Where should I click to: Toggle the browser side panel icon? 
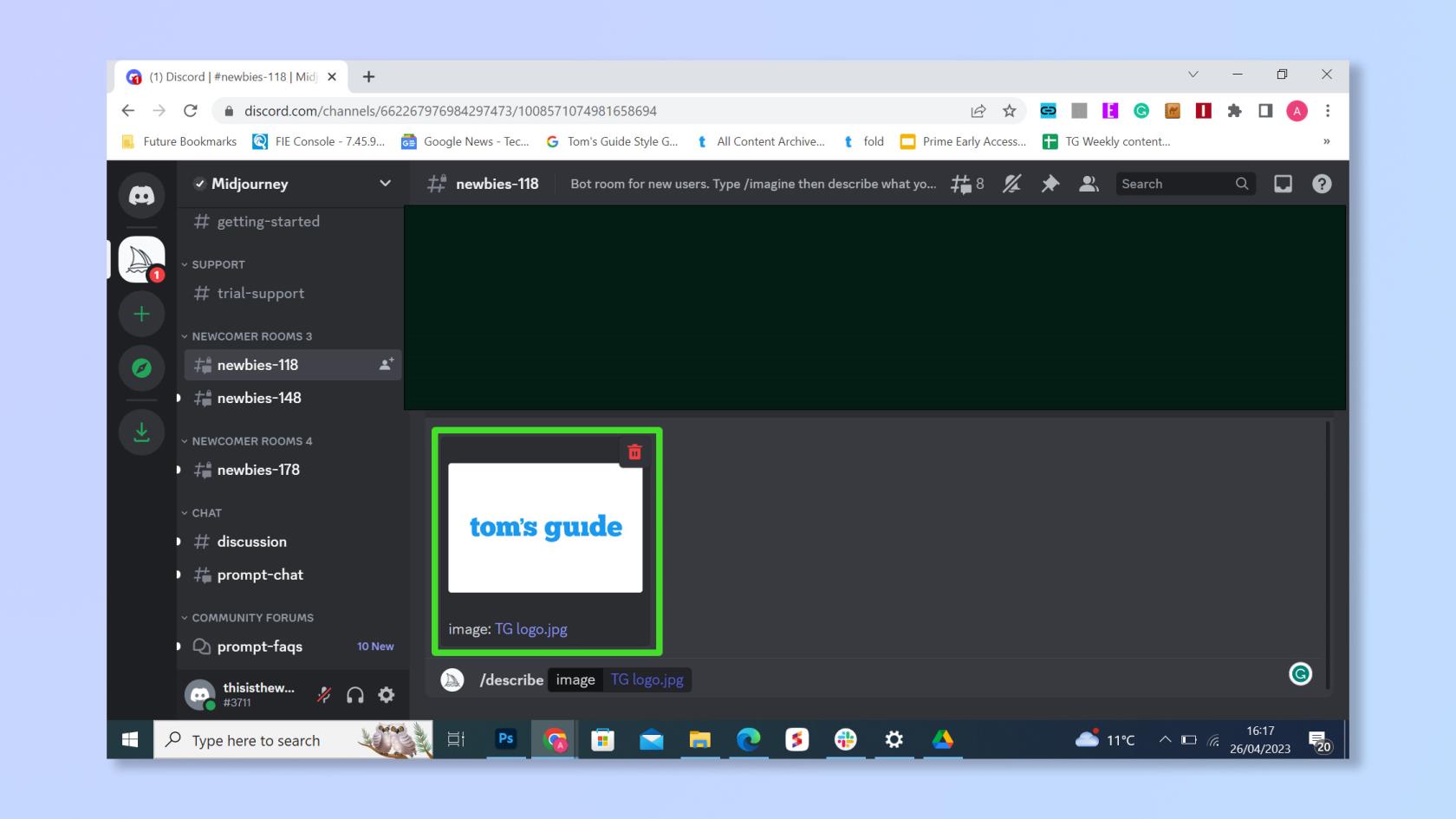click(1265, 111)
